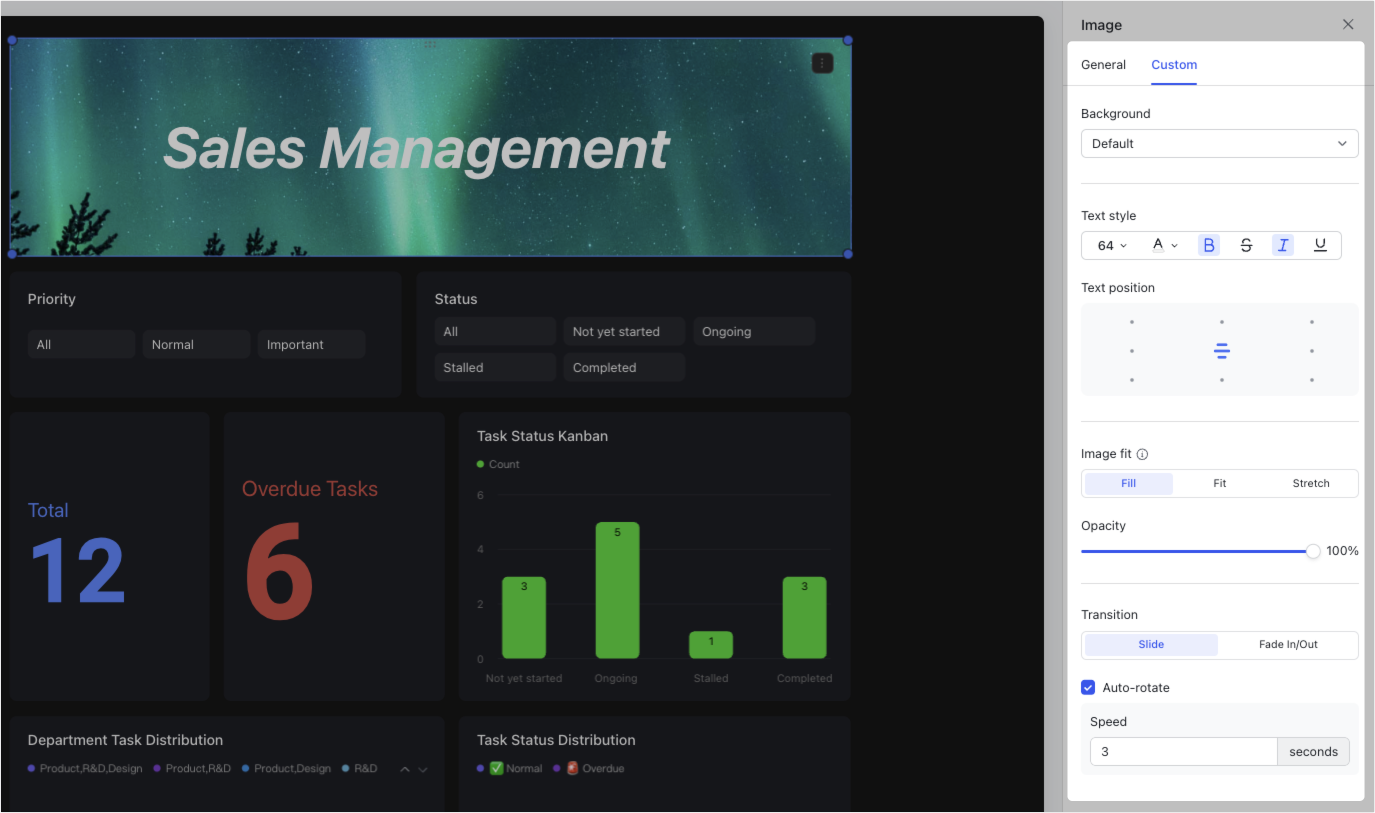Open the font size 64 dropdown
The width and height of the screenshot is (1375, 813).
(1112, 245)
